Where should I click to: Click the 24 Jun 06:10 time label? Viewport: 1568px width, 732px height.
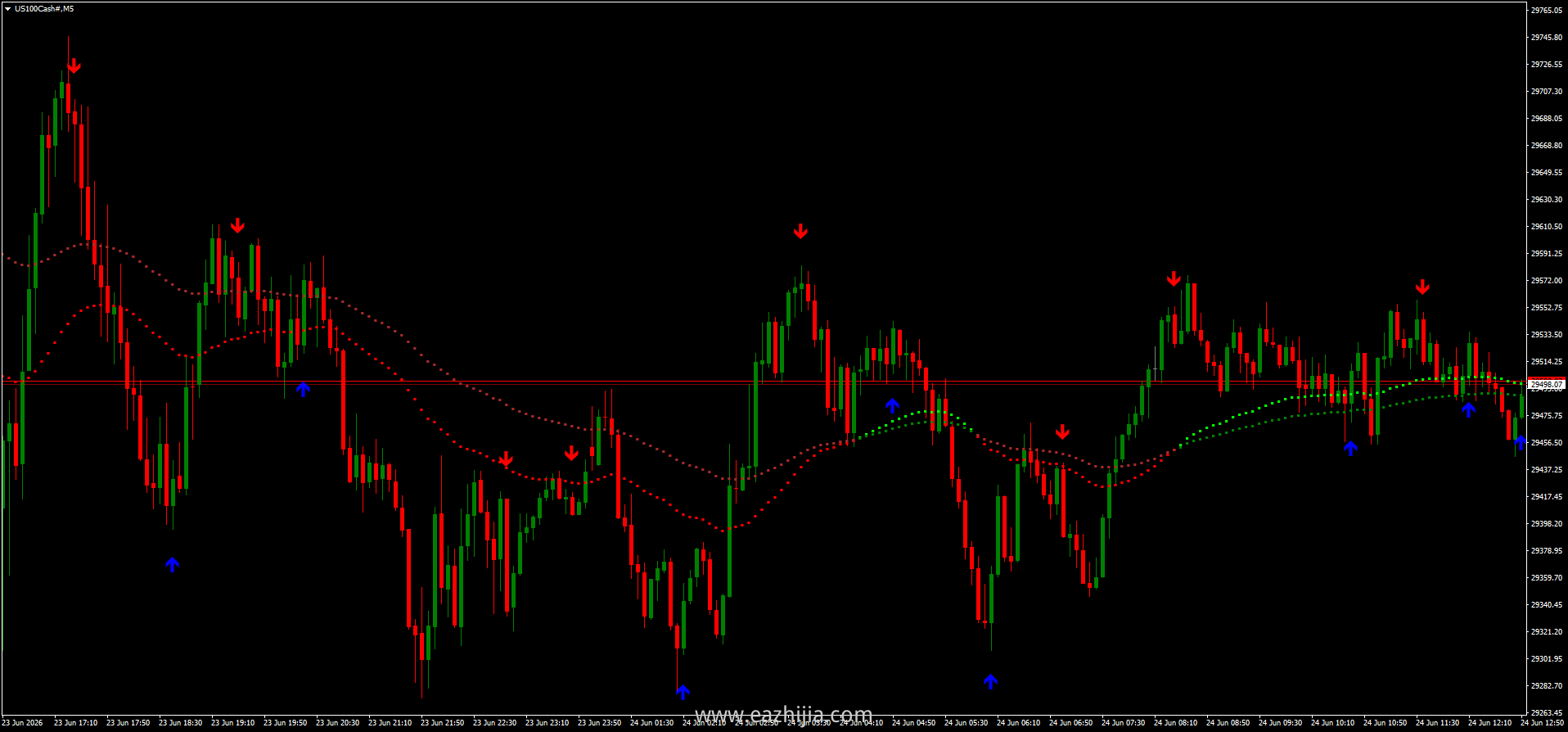[x=1018, y=722]
